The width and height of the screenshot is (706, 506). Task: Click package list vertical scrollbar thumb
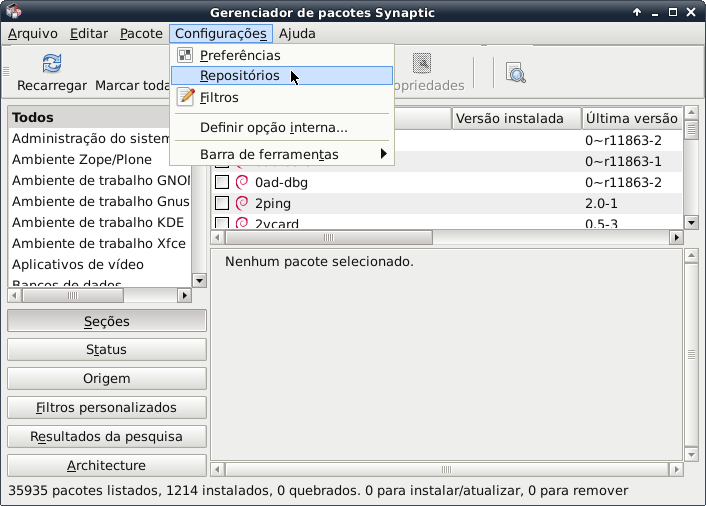[691, 130]
